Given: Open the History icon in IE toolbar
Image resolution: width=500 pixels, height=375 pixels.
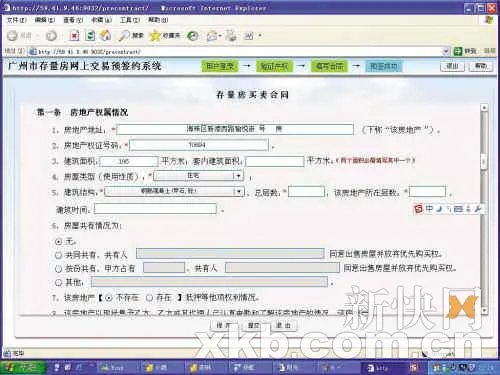Looking at the screenshot, I should pyautogui.click(x=192, y=36).
